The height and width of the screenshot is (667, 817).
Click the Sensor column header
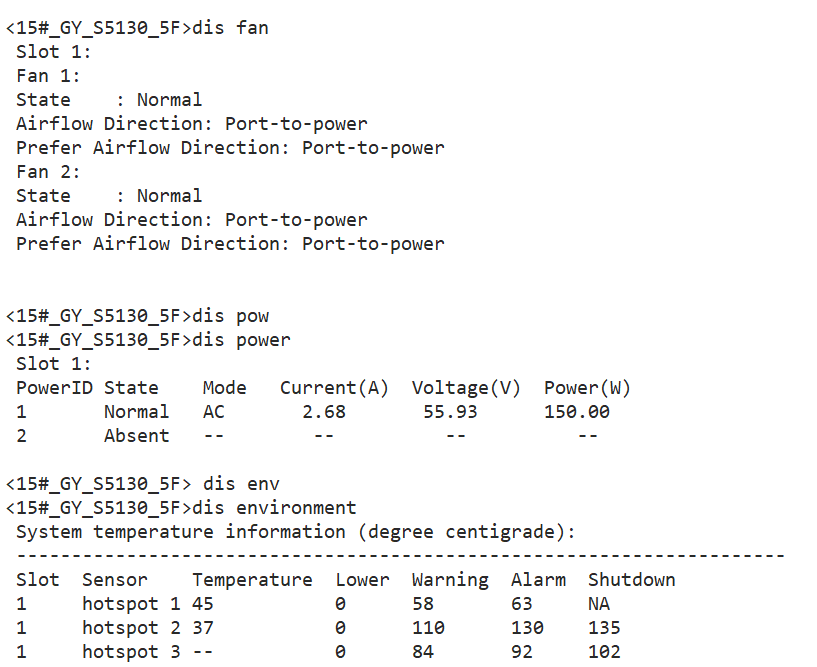(114, 580)
